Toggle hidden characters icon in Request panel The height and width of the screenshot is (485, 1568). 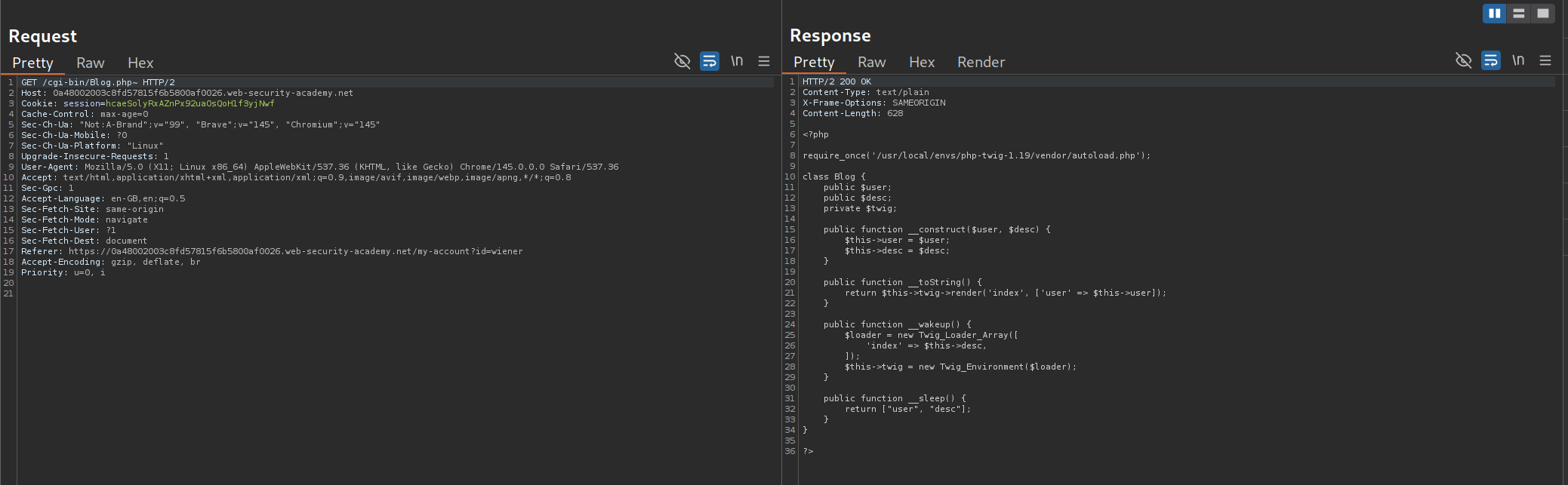(x=682, y=61)
